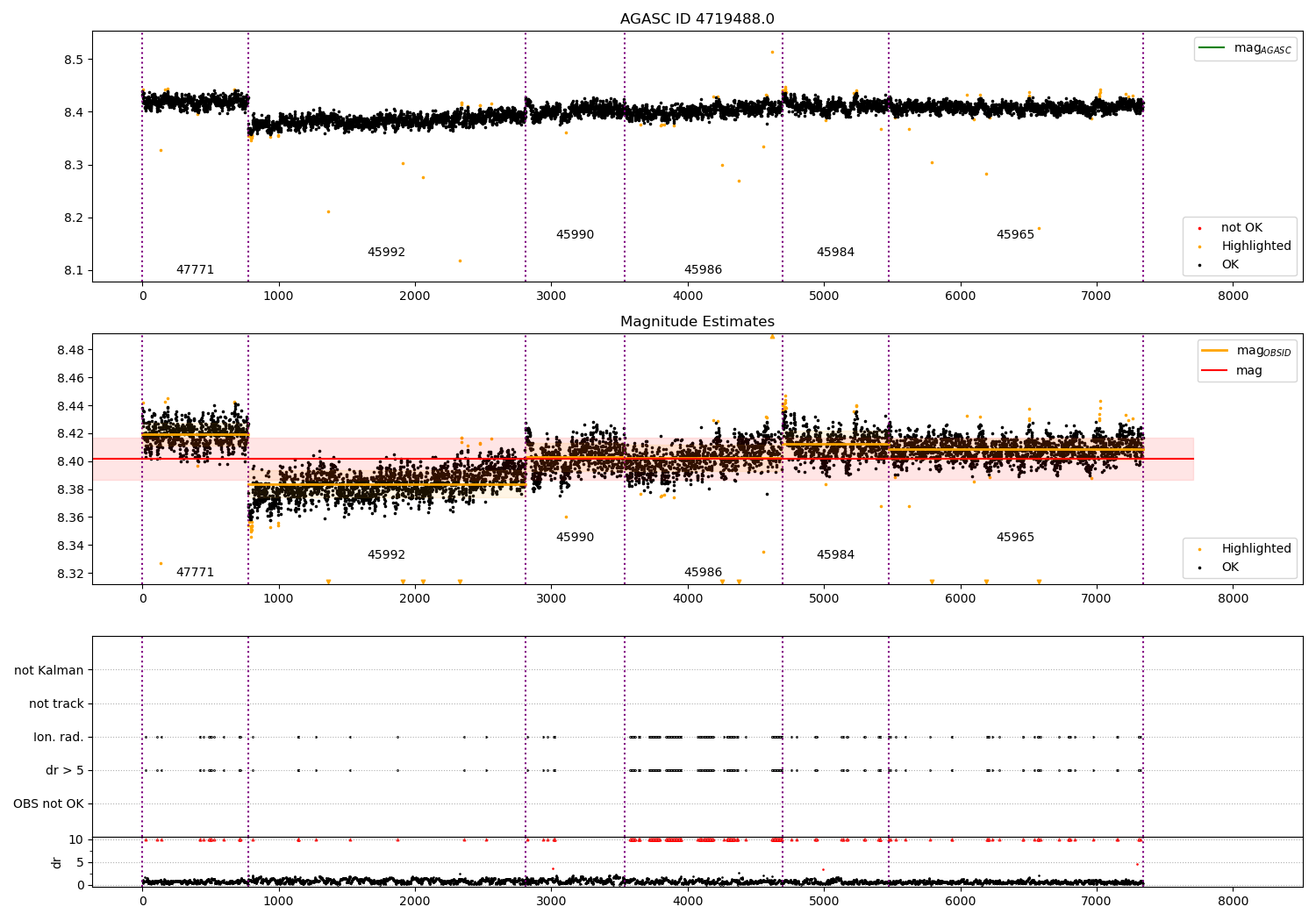Viewport: 1316px width, 921px height.
Task: Click the "Magnitude Estimates" plot title
Action: click(x=697, y=322)
